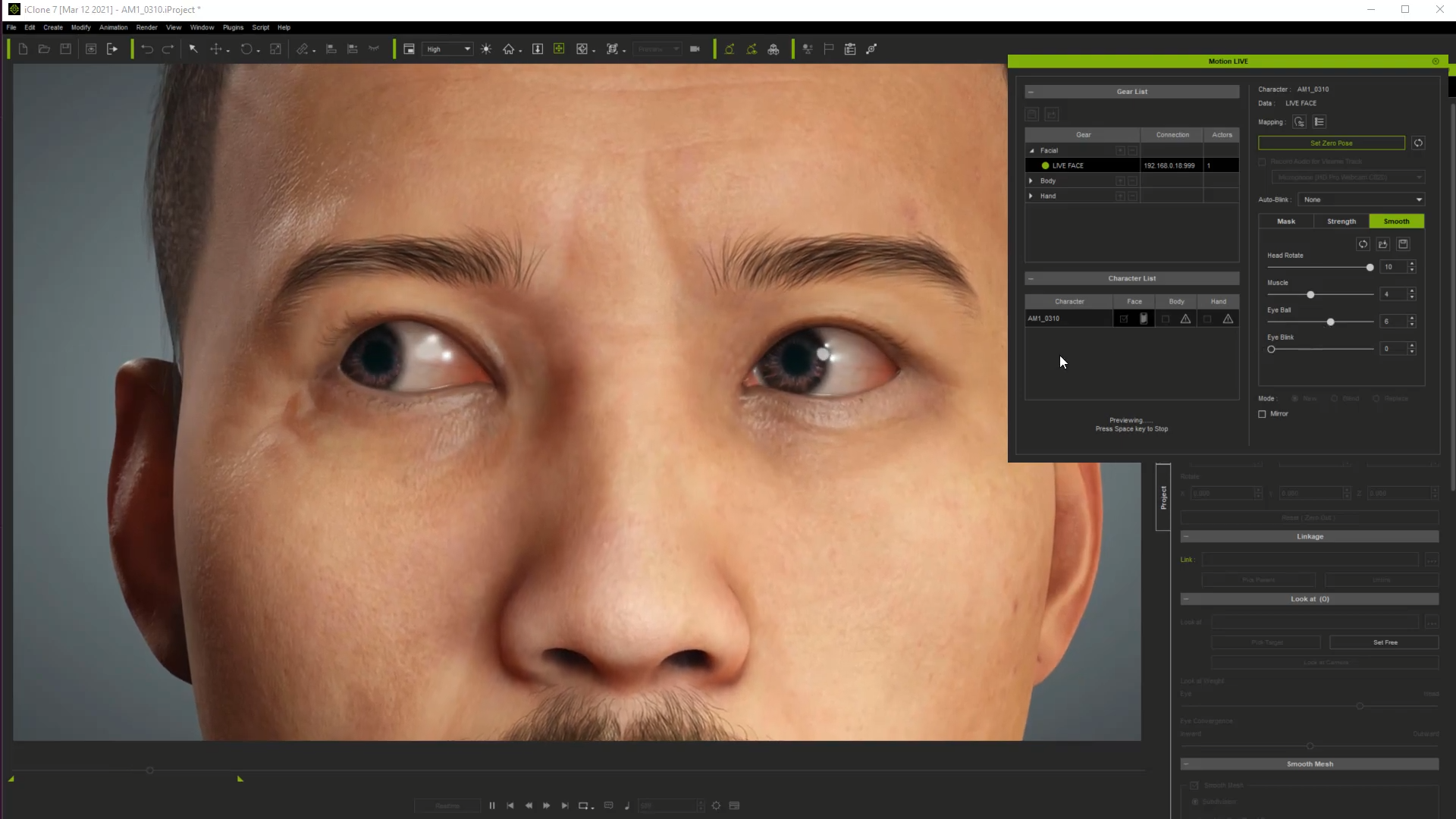Choose the Select arrow tool
The height and width of the screenshot is (819, 1456).
pyautogui.click(x=193, y=49)
